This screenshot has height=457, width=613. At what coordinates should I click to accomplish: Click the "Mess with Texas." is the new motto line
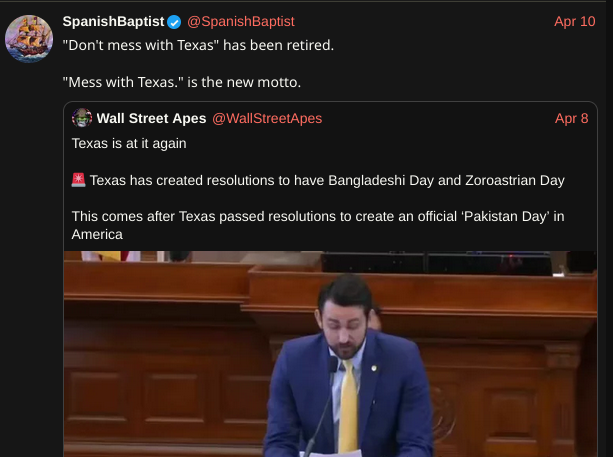[x=182, y=82]
